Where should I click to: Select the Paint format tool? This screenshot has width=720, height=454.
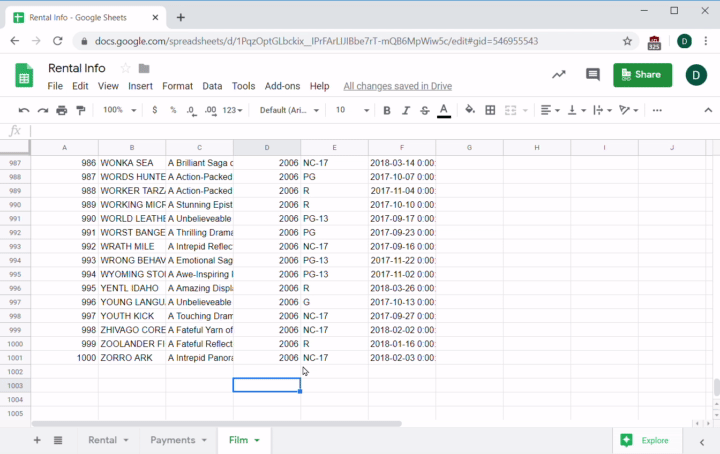[x=80, y=110]
